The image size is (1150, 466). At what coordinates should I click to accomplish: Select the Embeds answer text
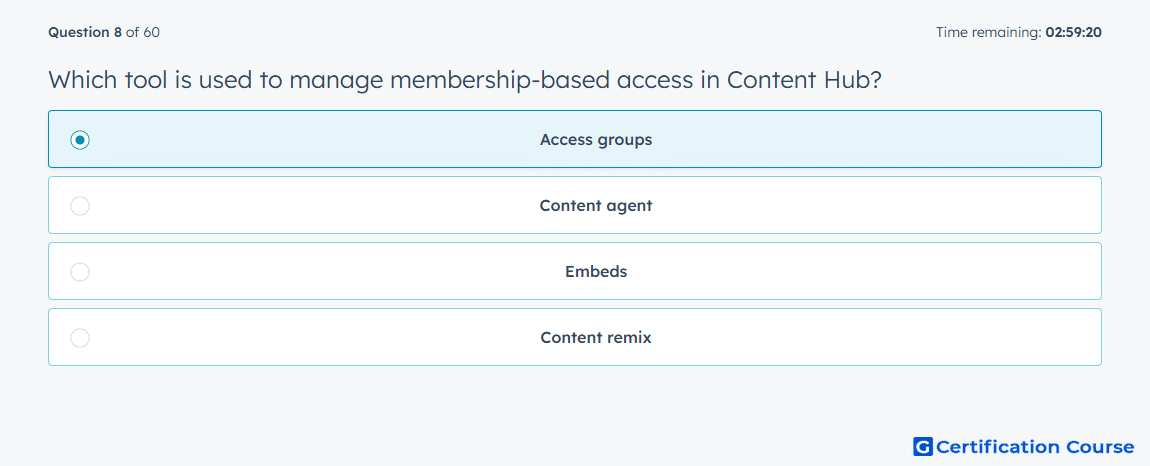(596, 272)
